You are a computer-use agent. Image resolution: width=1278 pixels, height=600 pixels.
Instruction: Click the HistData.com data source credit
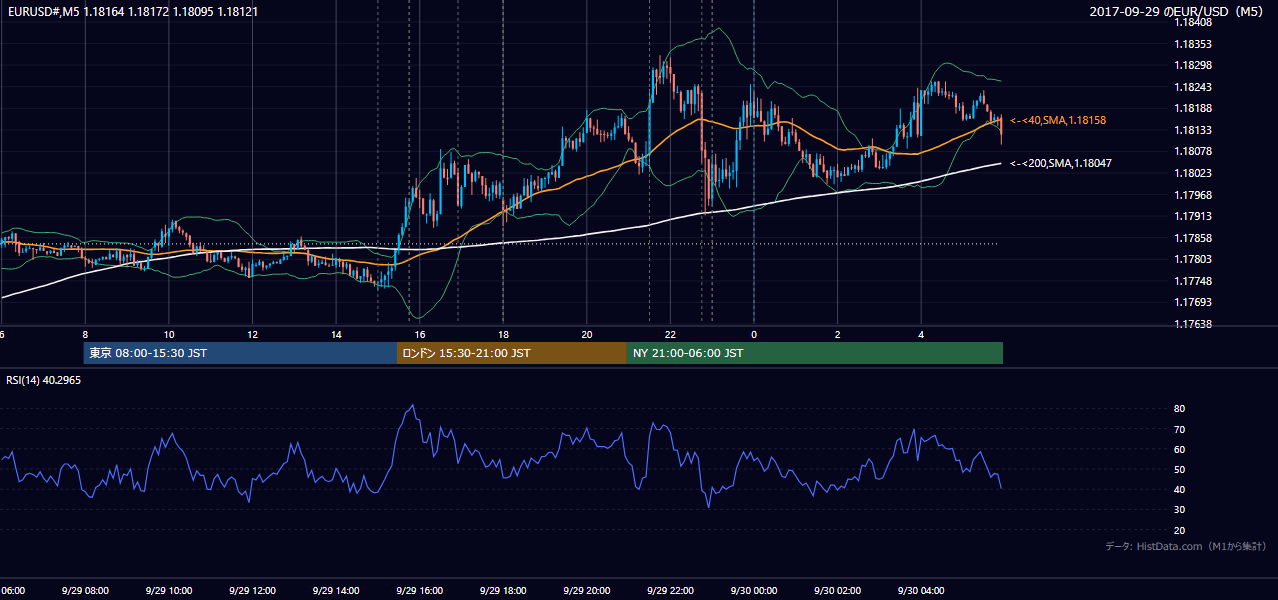click(1186, 546)
